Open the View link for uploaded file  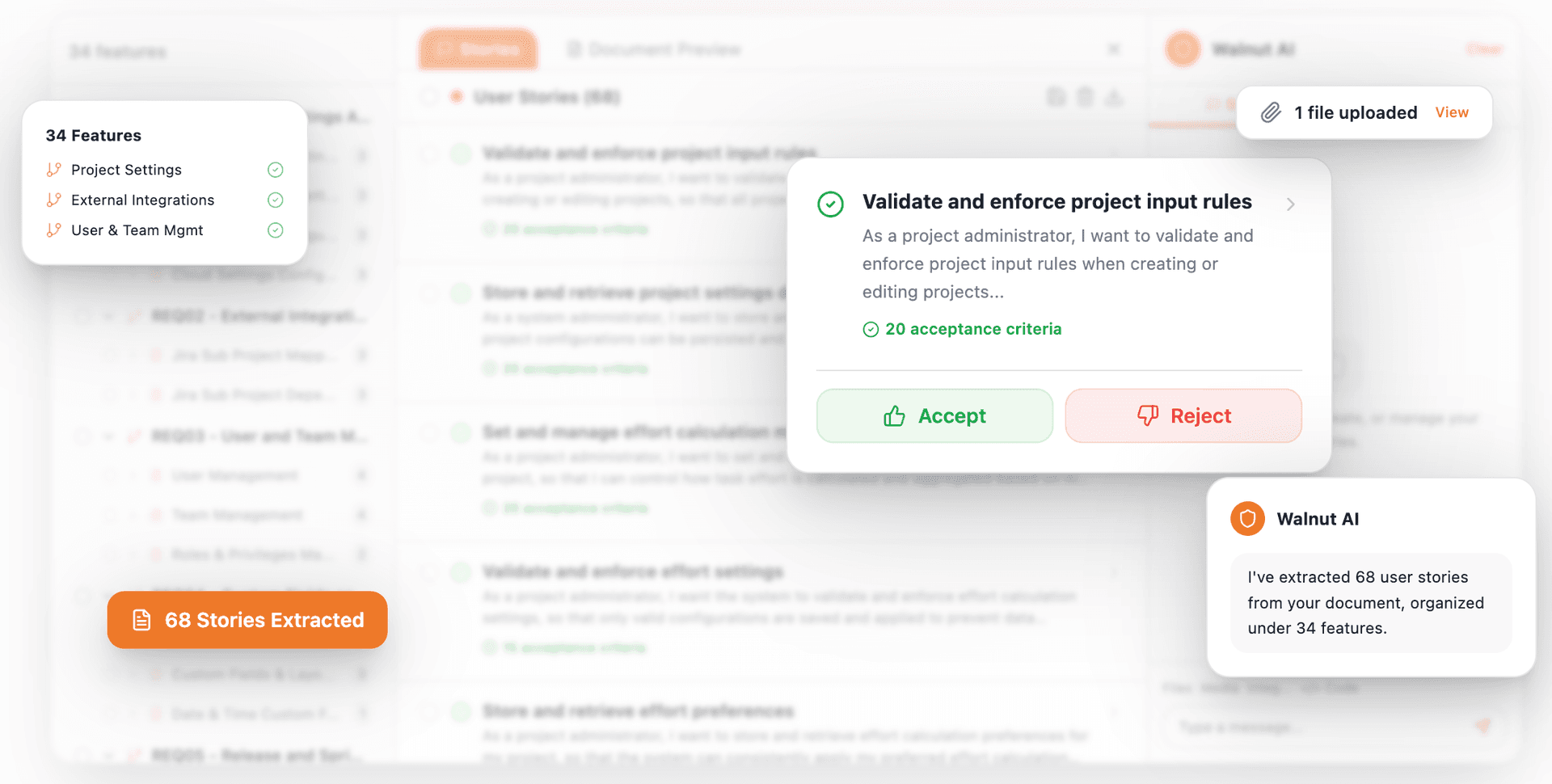tap(1452, 112)
